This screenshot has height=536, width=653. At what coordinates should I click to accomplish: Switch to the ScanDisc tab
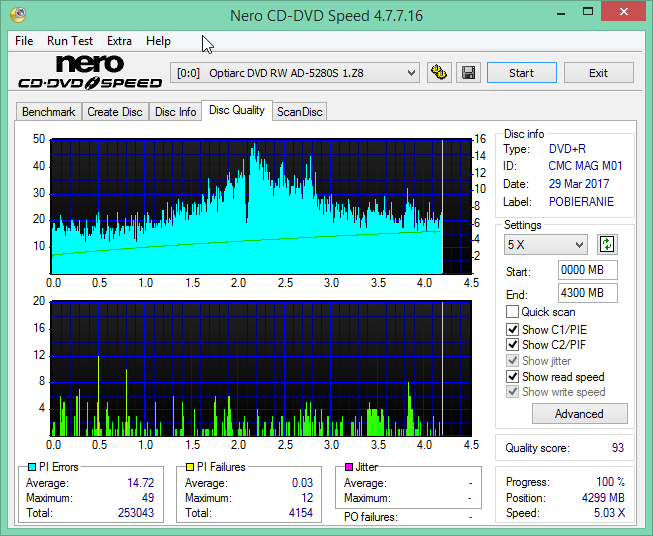click(300, 112)
